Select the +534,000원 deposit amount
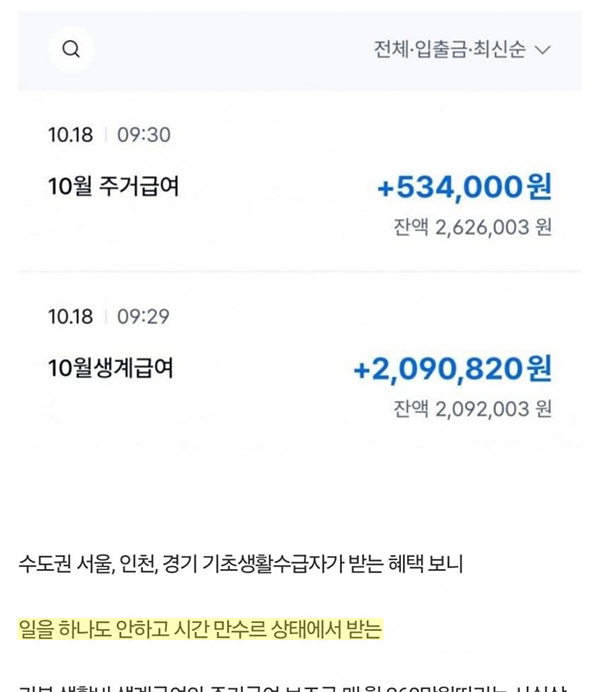The width and height of the screenshot is (600, 692). [x=464, y=187]
